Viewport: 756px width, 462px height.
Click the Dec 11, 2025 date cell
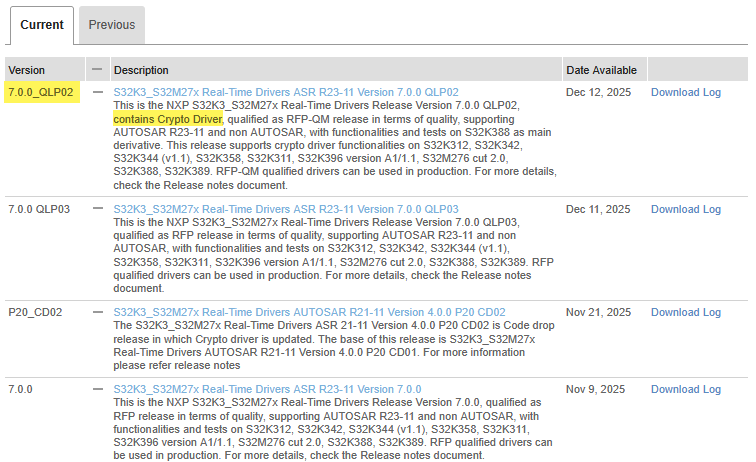(598, 209)
